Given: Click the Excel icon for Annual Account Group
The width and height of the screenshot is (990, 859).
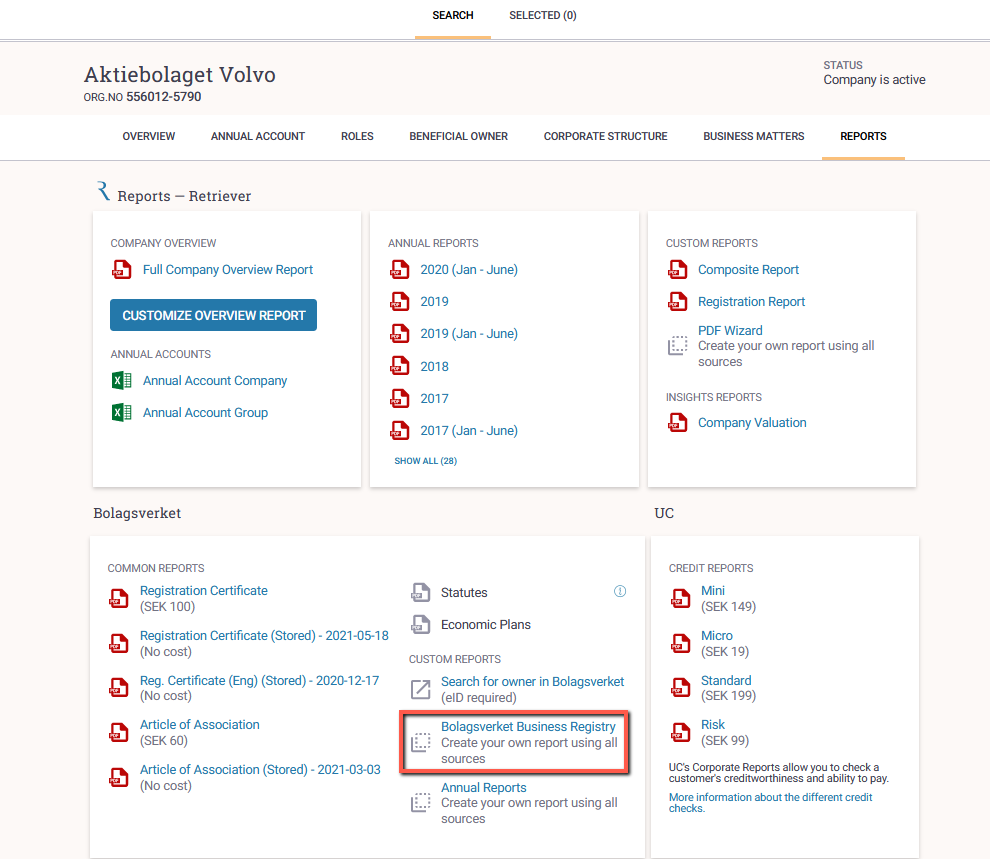Looking at the screenshot, I should coord(122,413).
